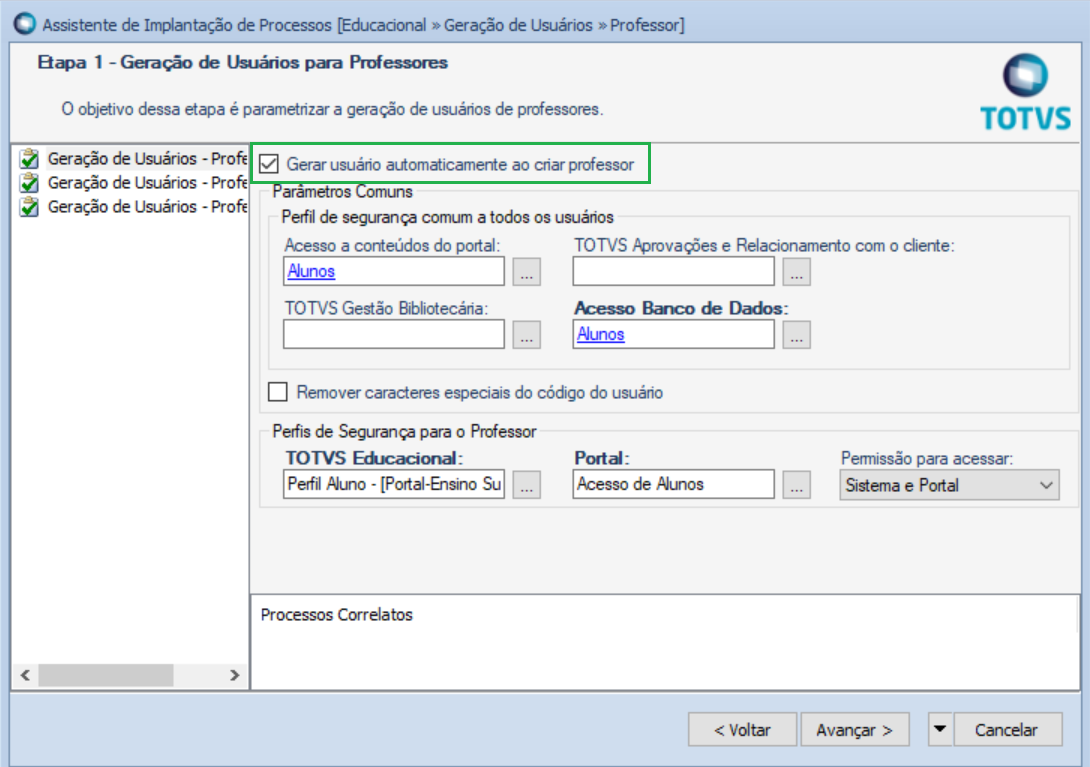Open the Alunos link under Acesso Banco de Dados

[601, 334]
